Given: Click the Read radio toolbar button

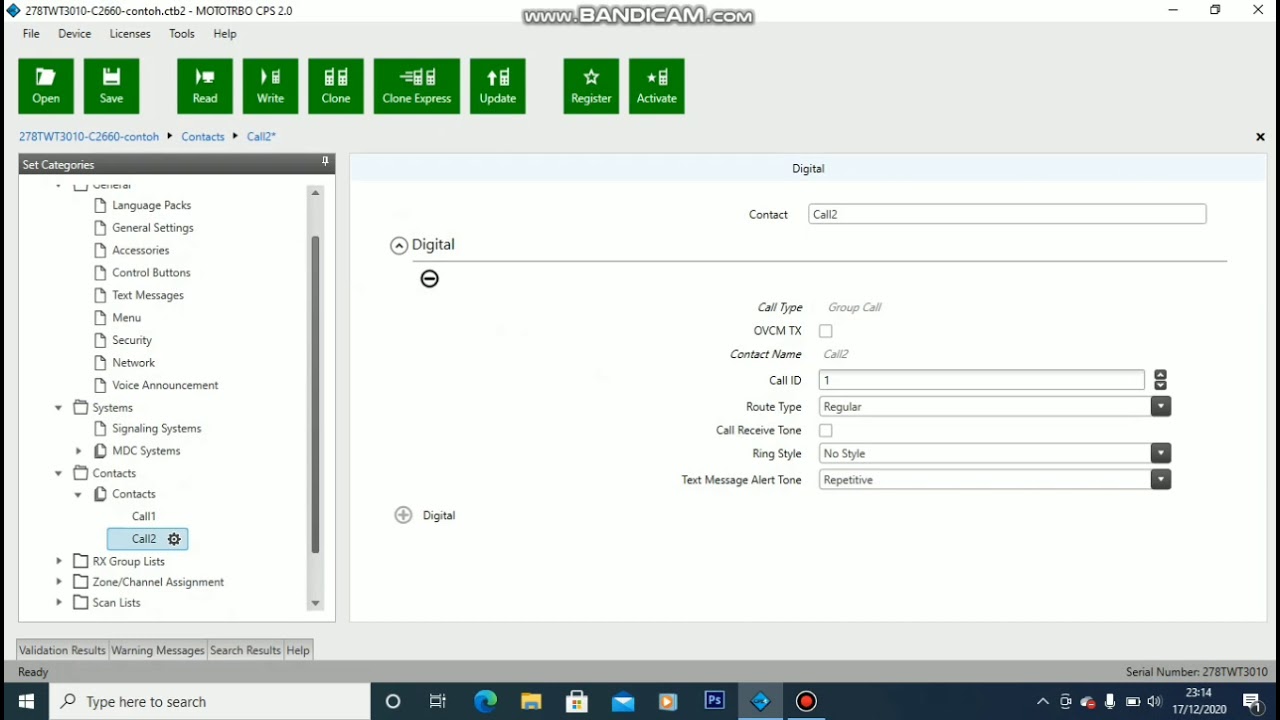Looking at the screenshot, I should coord(205,86).
